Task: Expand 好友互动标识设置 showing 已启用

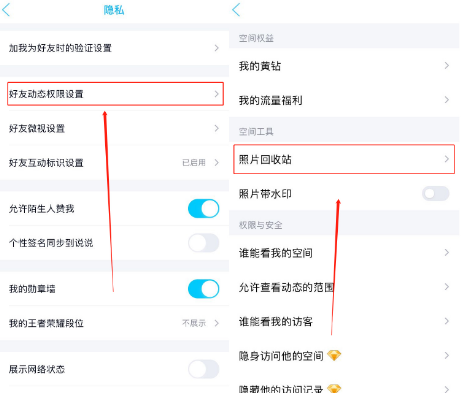Action: click(x=114, y=163)
